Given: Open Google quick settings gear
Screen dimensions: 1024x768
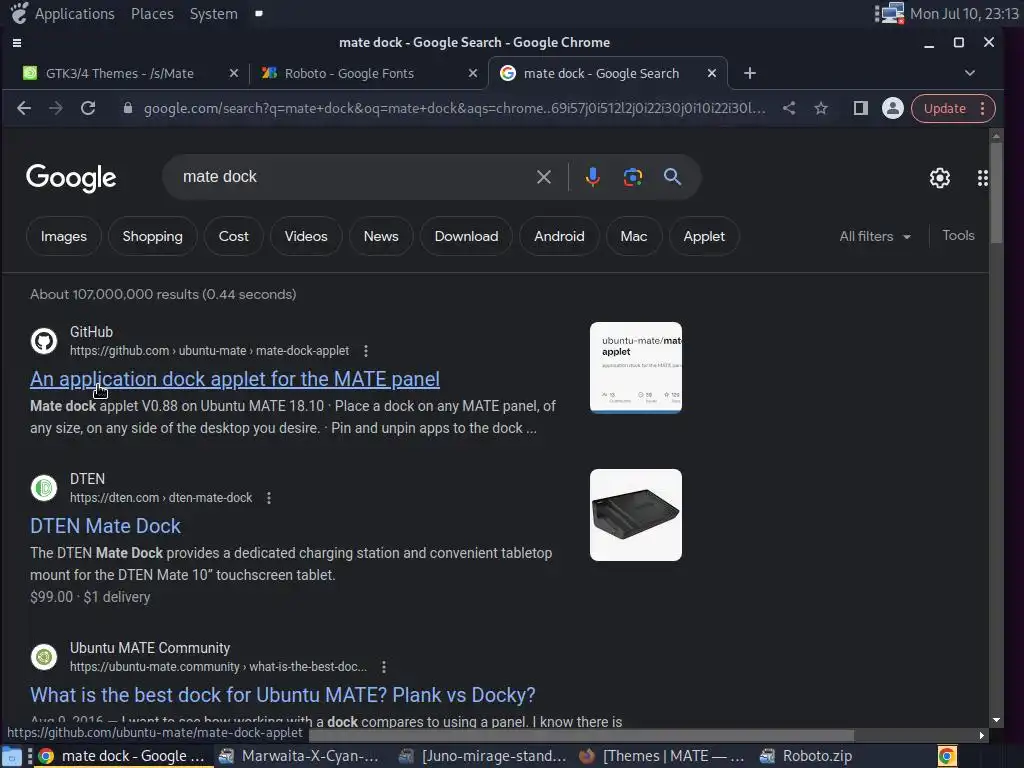Looking at the screenshot, I should click(940, 178).
